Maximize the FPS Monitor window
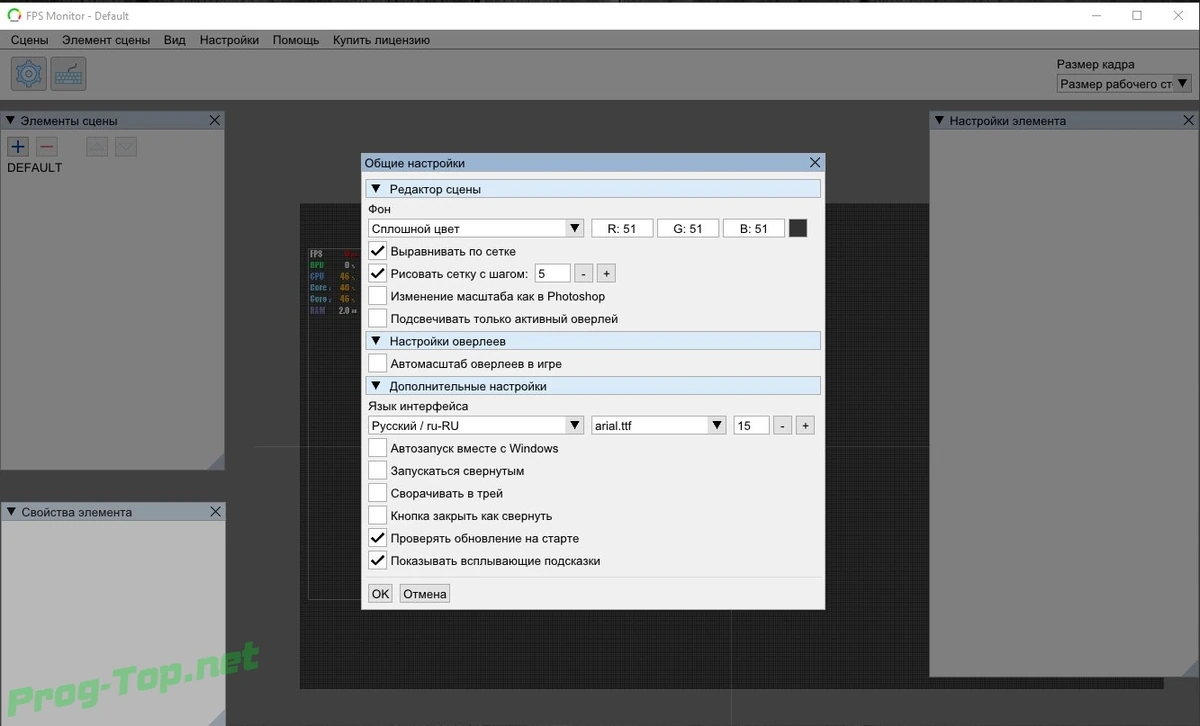Screen dimensions: 1200x726 point(1137,15)
